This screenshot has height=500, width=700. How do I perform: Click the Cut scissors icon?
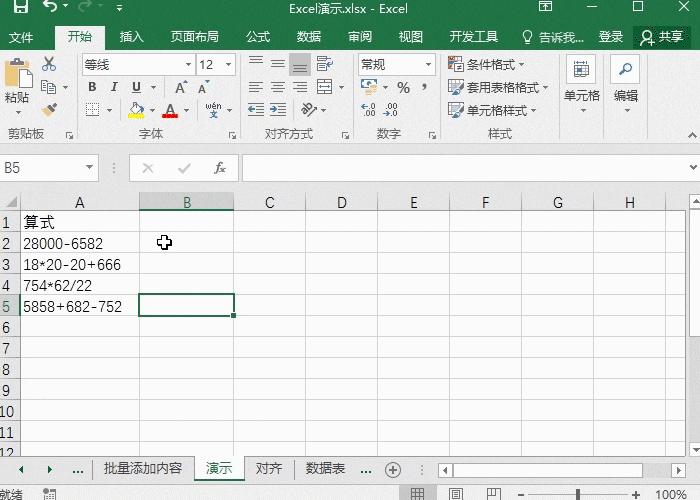click(49, 64)
